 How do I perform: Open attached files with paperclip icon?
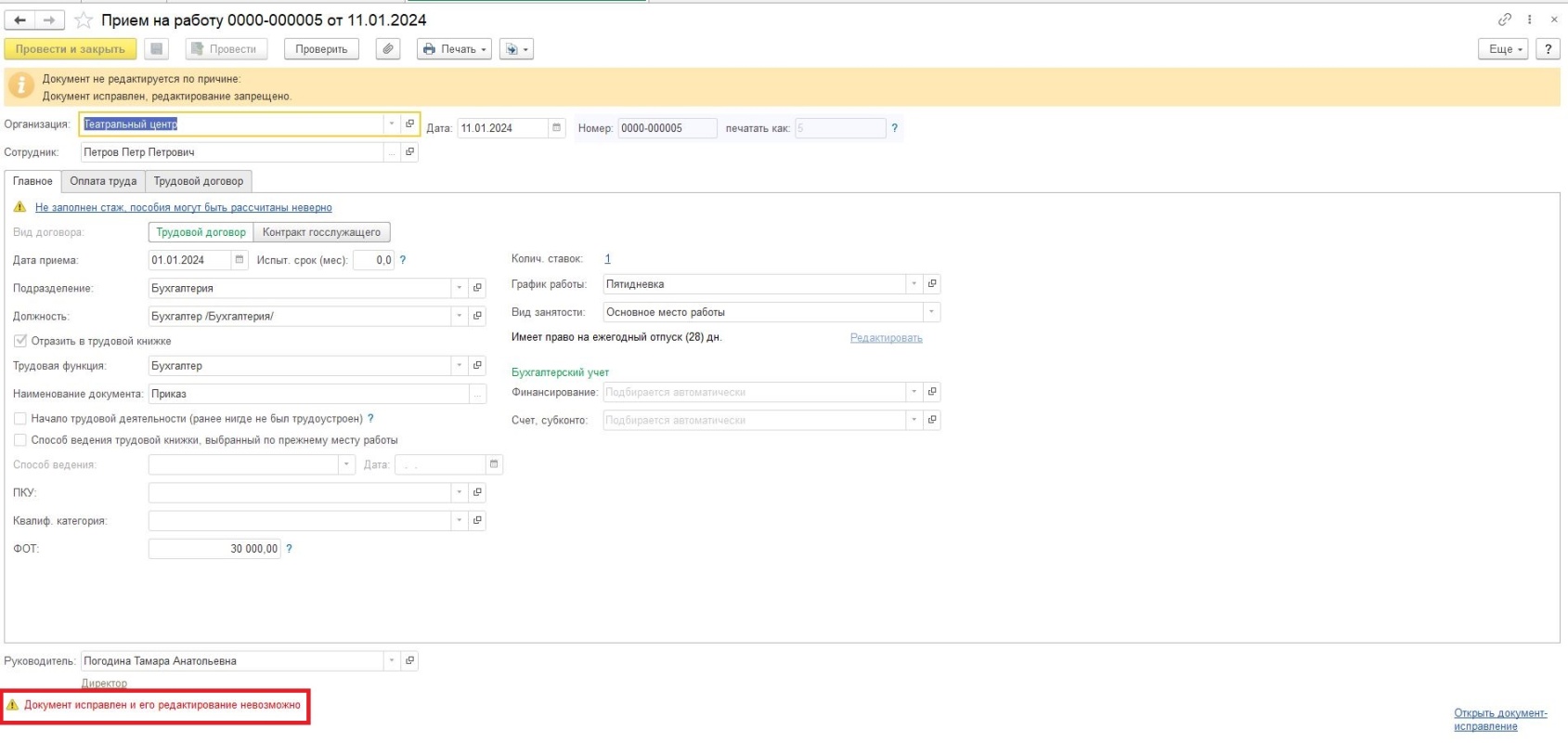pos(388,49)
